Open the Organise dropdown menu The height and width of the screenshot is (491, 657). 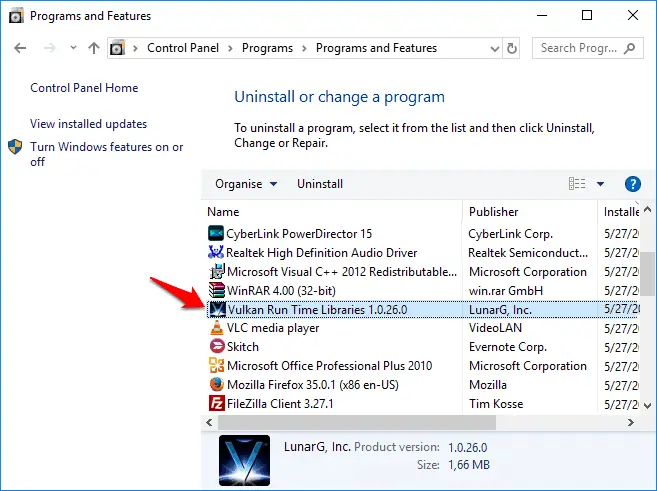(246, 184)
